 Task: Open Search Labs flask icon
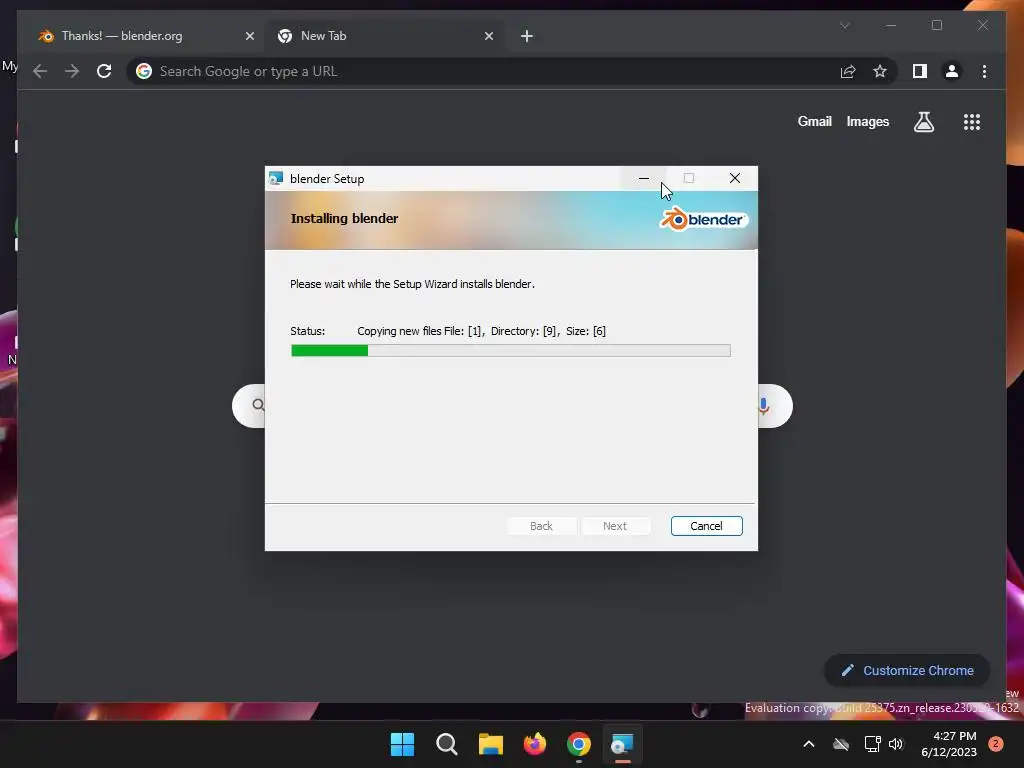(923, 121)
